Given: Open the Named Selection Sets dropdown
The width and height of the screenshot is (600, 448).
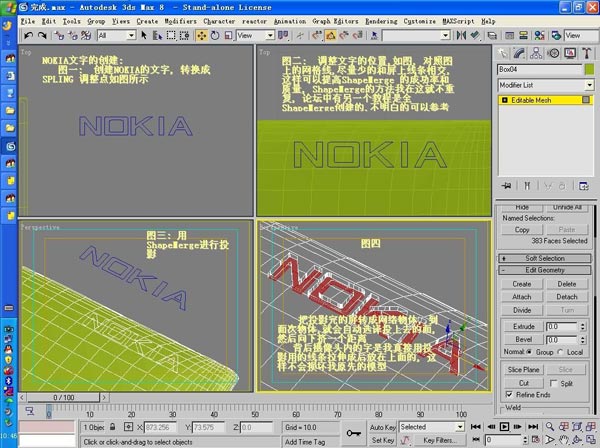Looking at the screenshot, I should pyautogui.click(x=445, y=36).
